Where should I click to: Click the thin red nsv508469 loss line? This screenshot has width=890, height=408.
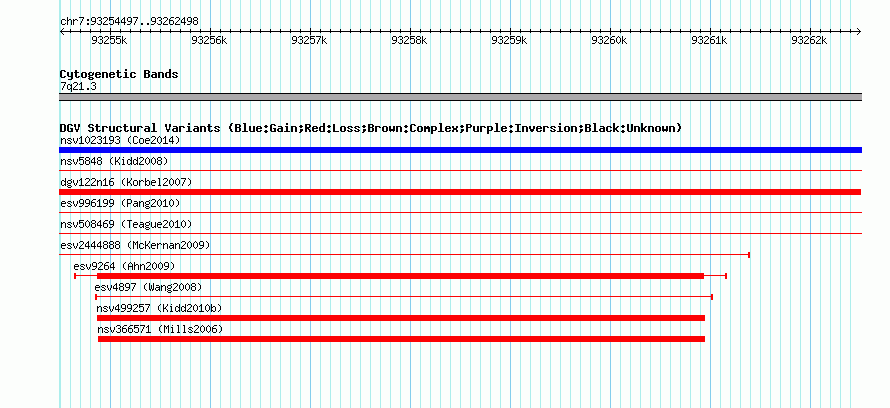pyautogui.click(x=460, y=233)
